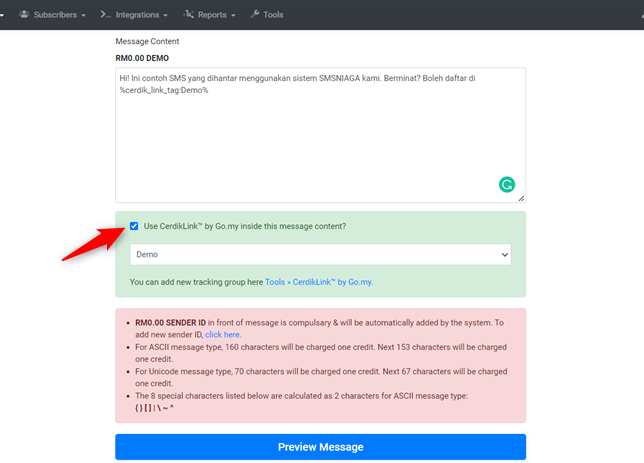This screenshot has width=644, height=463.
Task: Click the Subscribers people icon
Action: [x=23, y=15]
